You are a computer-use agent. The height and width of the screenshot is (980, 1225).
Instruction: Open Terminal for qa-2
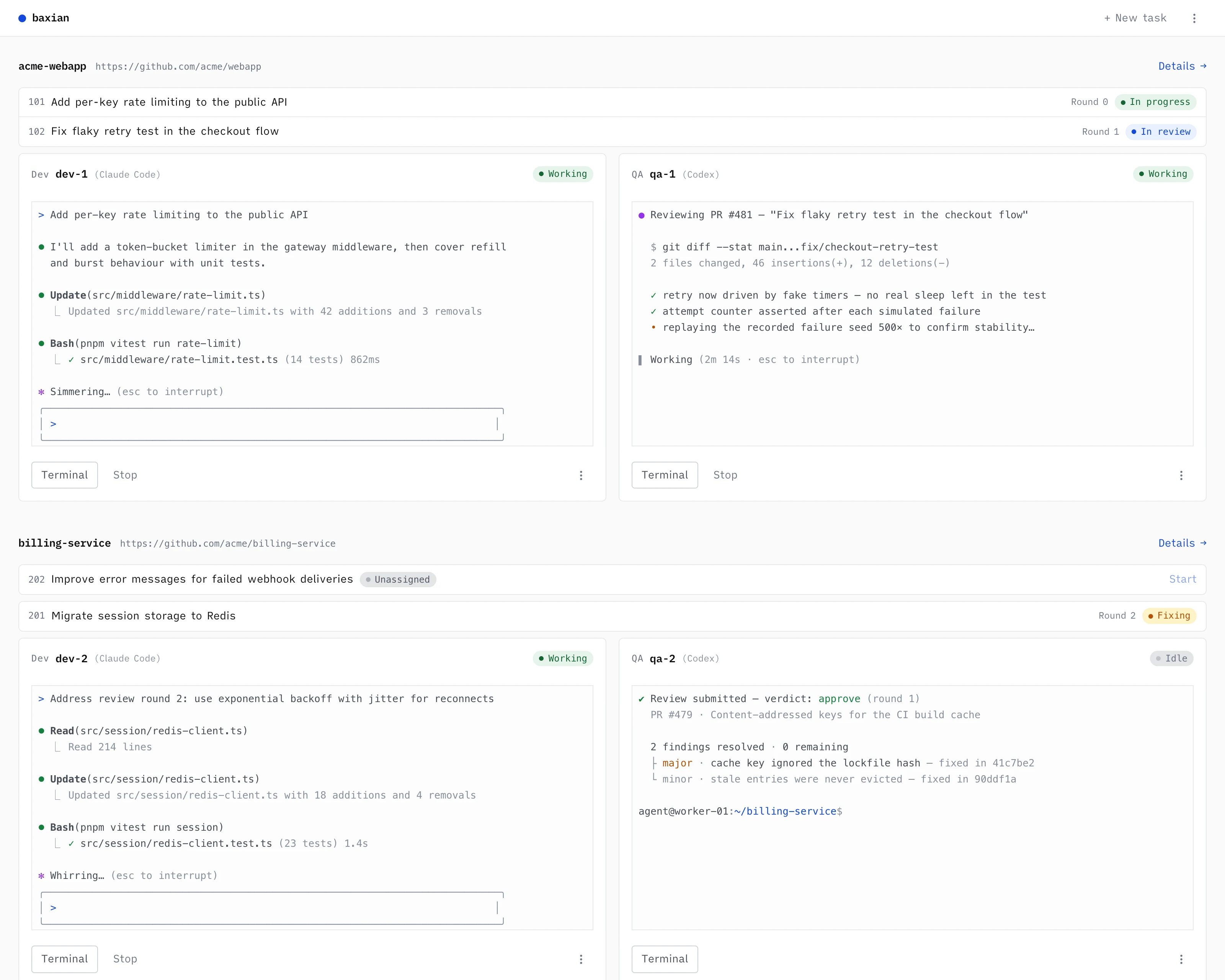665,959
